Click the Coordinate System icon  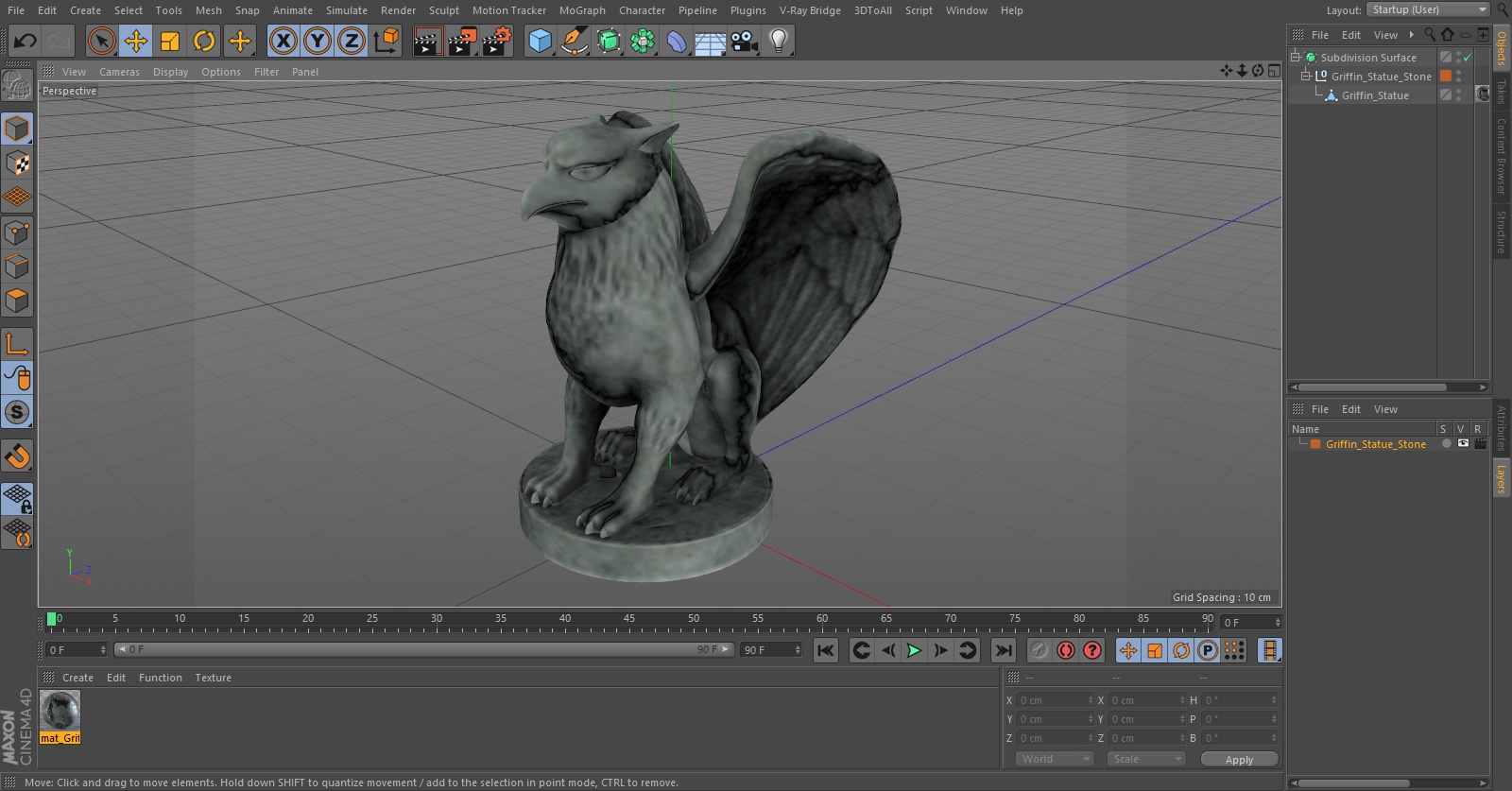point(387,41)
